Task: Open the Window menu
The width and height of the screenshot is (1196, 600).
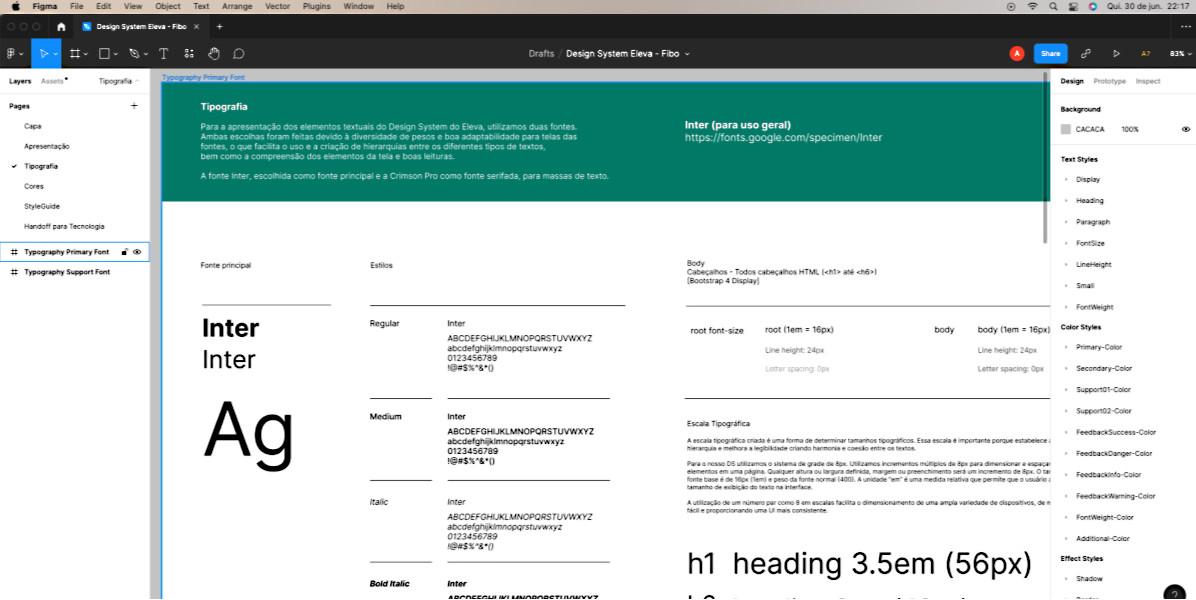Action: click(x=358, y=6)
